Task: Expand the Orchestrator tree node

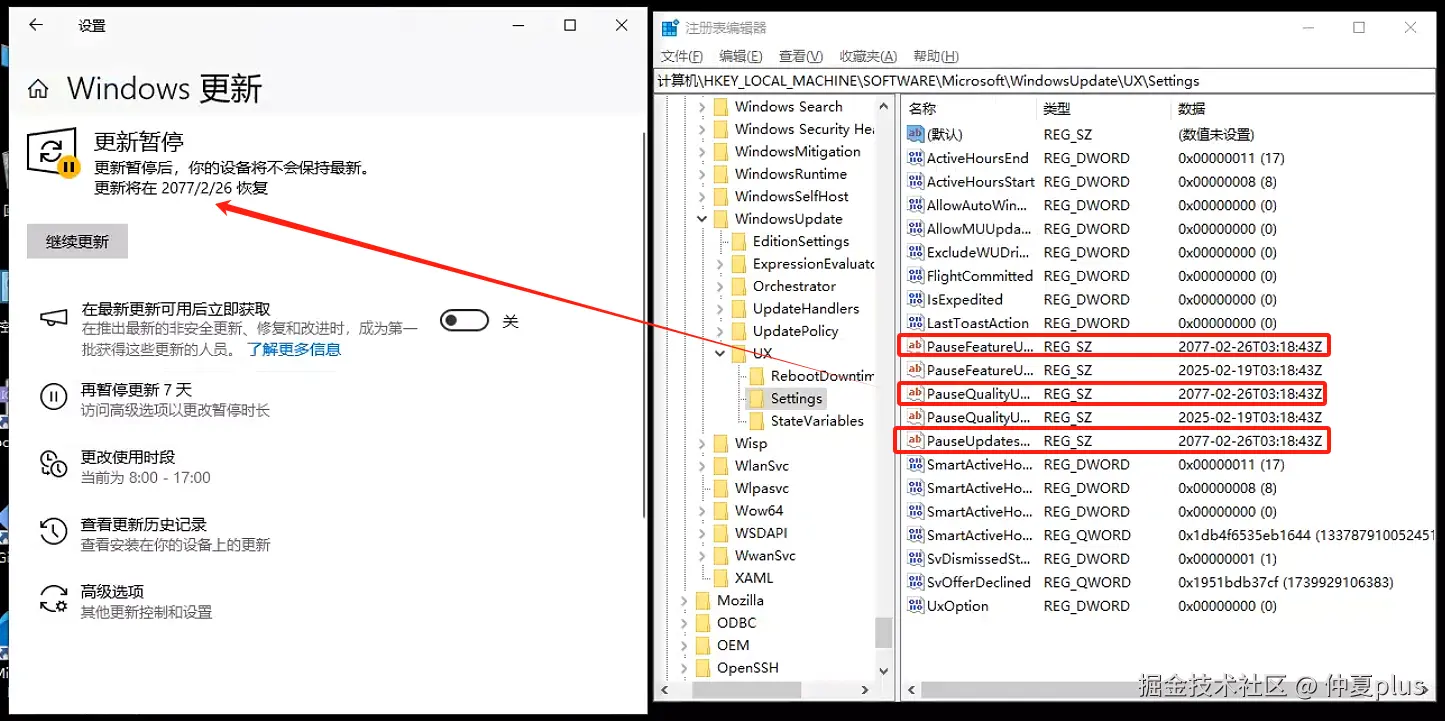Action: tap(721, 286)
